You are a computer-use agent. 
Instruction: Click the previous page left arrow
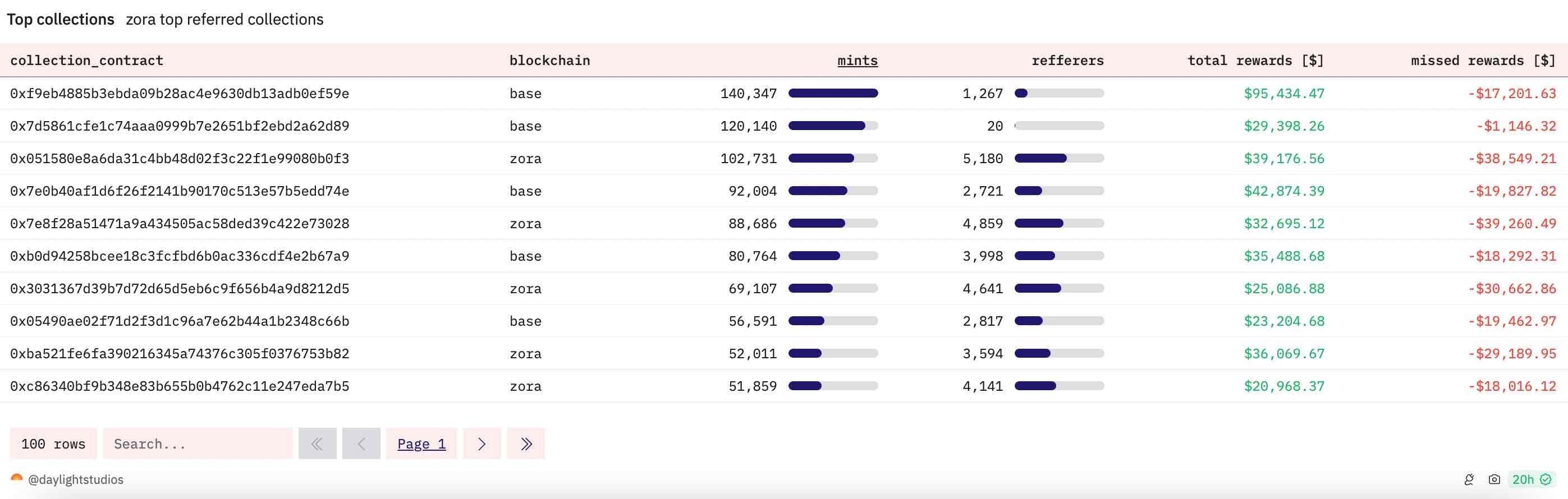tap(361, 443)
